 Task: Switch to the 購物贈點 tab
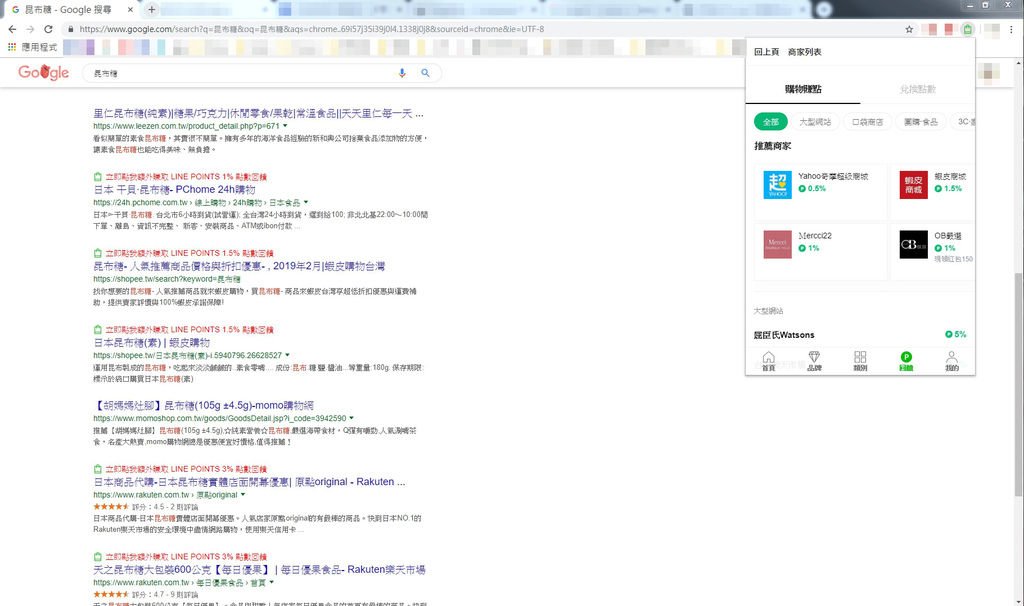pyautogui.click(x=803, y=89)
